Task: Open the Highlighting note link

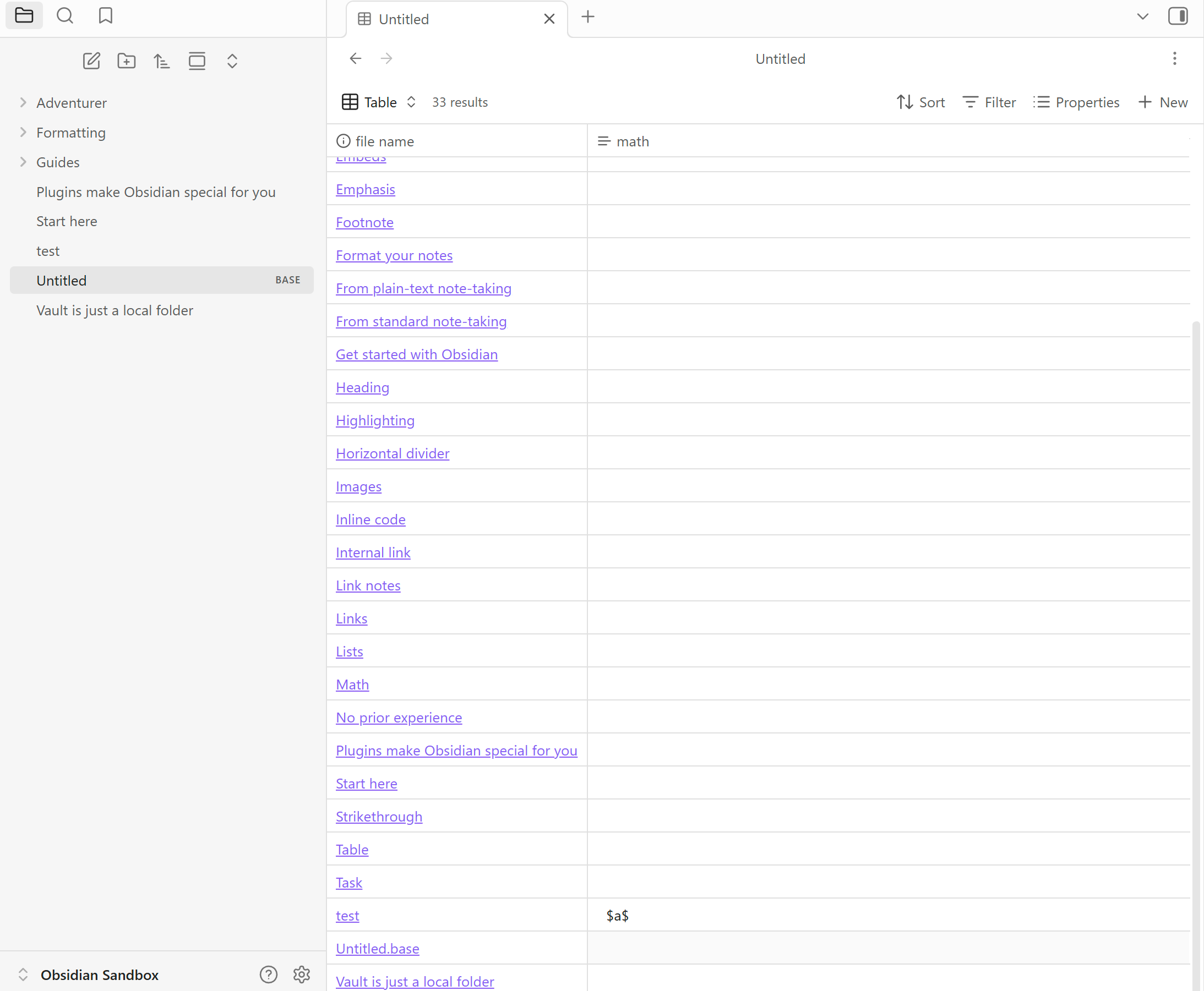Action: tap(375, 420)
